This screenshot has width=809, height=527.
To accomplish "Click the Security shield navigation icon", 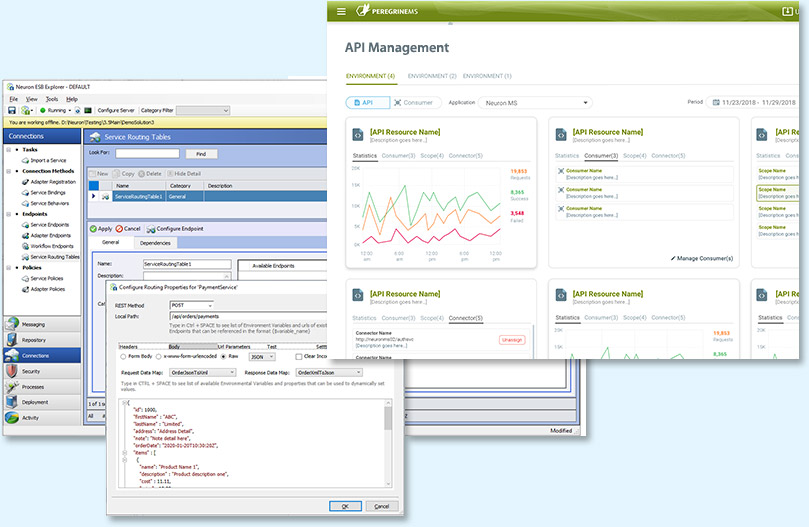I will coord(12,371).
